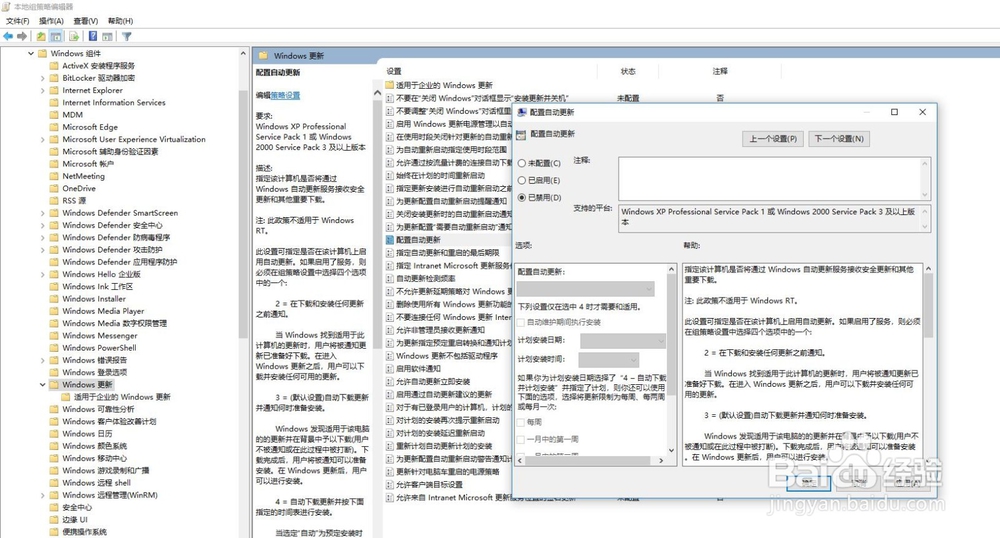Select the 未配置(C) radio button
The width and height of the screenshot is (1000, 538).
tap(522, 163)
